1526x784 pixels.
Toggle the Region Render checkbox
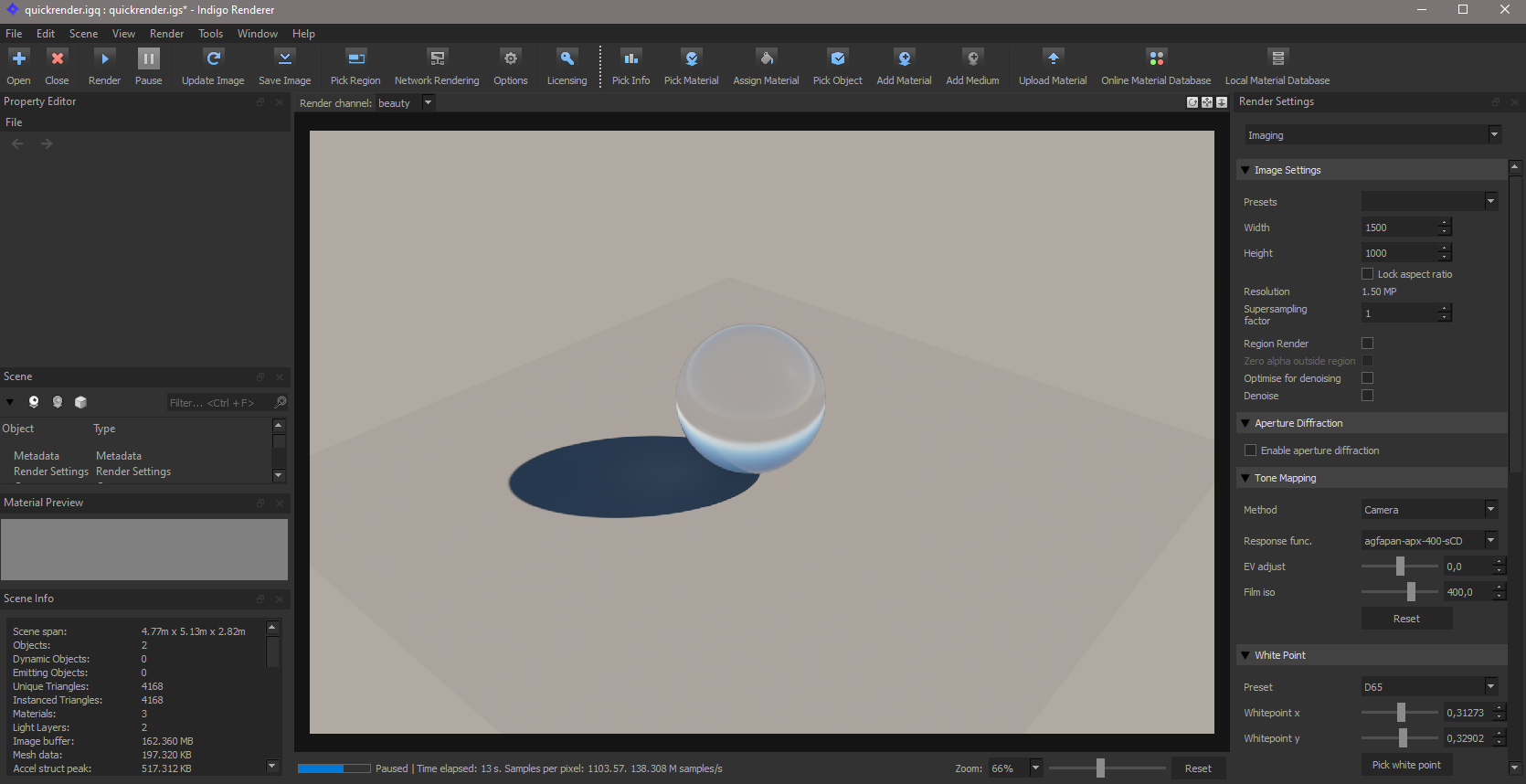tap(1368, 344)
